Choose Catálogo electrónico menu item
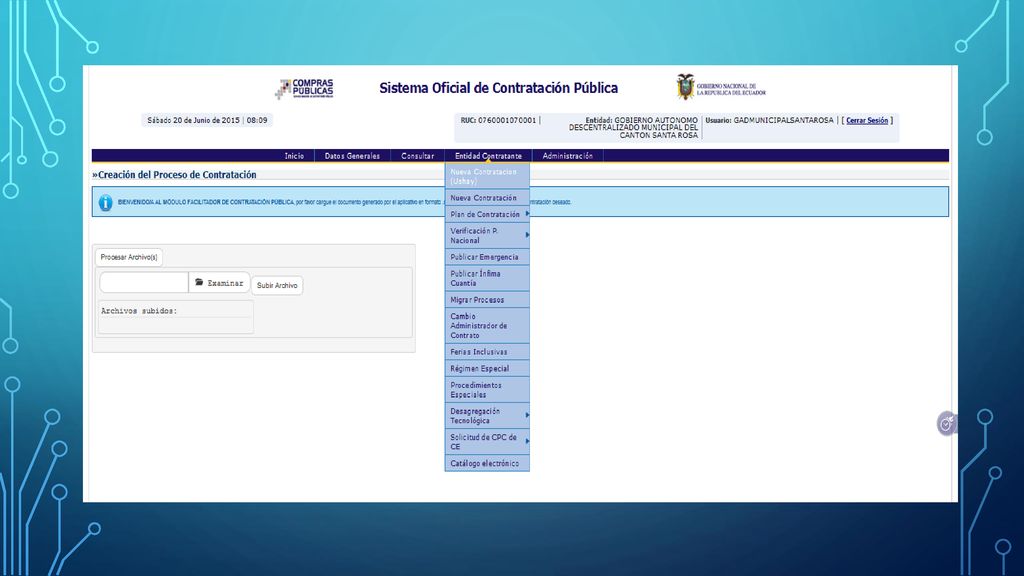Viewport: 1024px width, 576px height. pyautogui.click(x=487, y=464)
